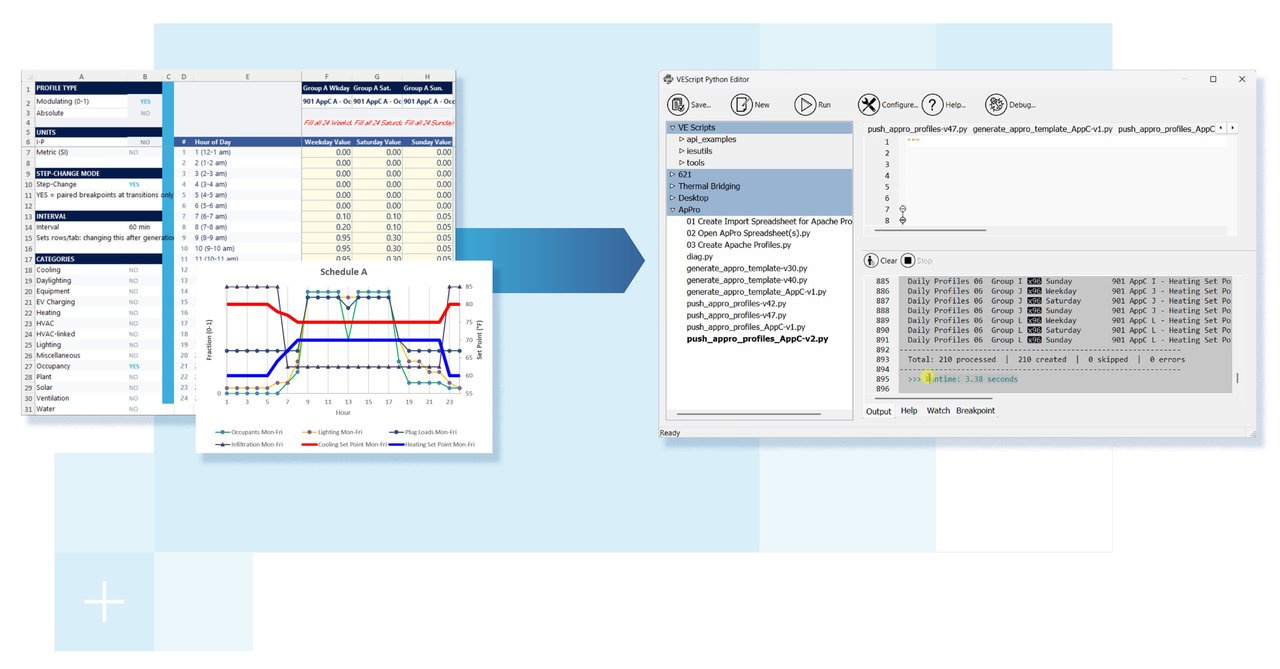
Task: Expand the api_examples folder
Action: coord(682,140)
